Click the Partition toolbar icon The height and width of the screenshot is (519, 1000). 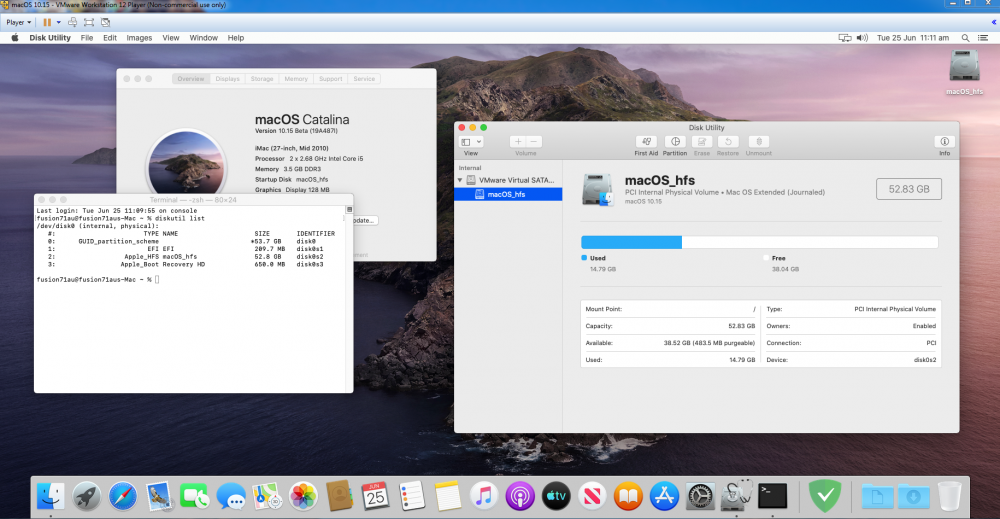675,142
